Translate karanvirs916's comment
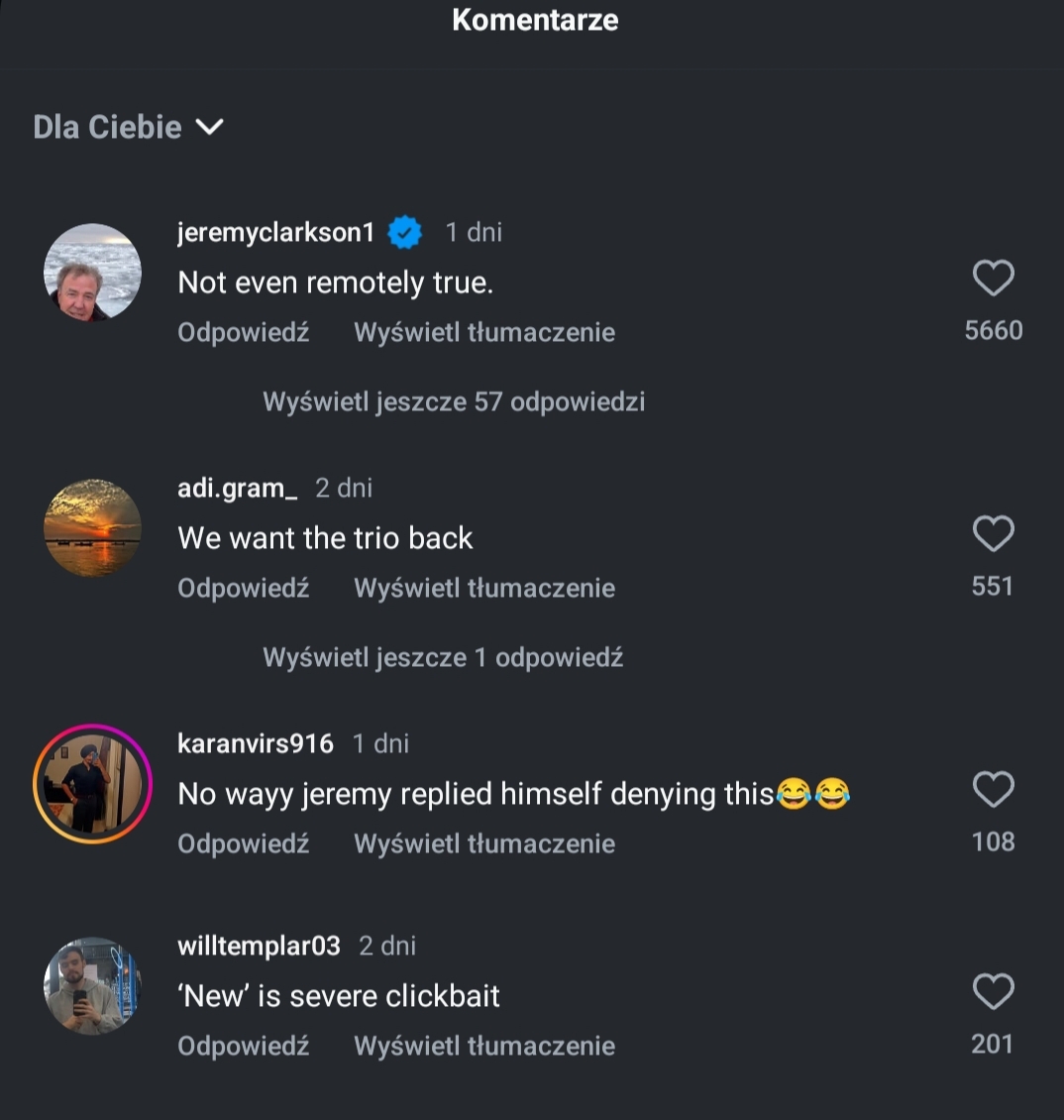The width and height of the screenshot is (1064, 1120). coord(484,843)
